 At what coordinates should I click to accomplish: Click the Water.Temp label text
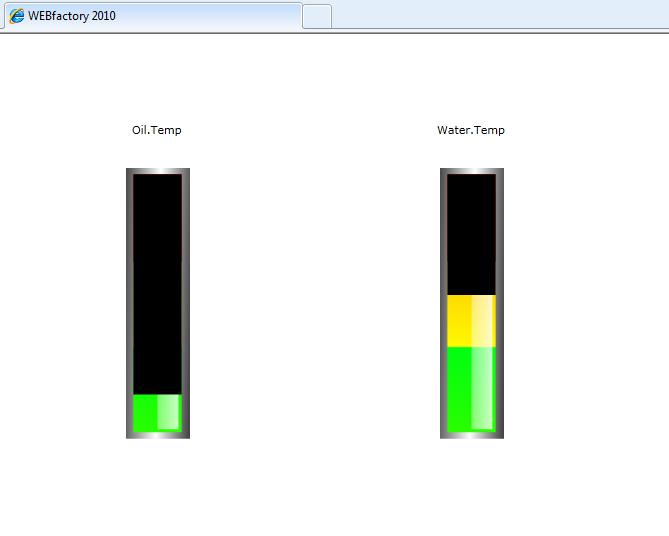(471, 130)
